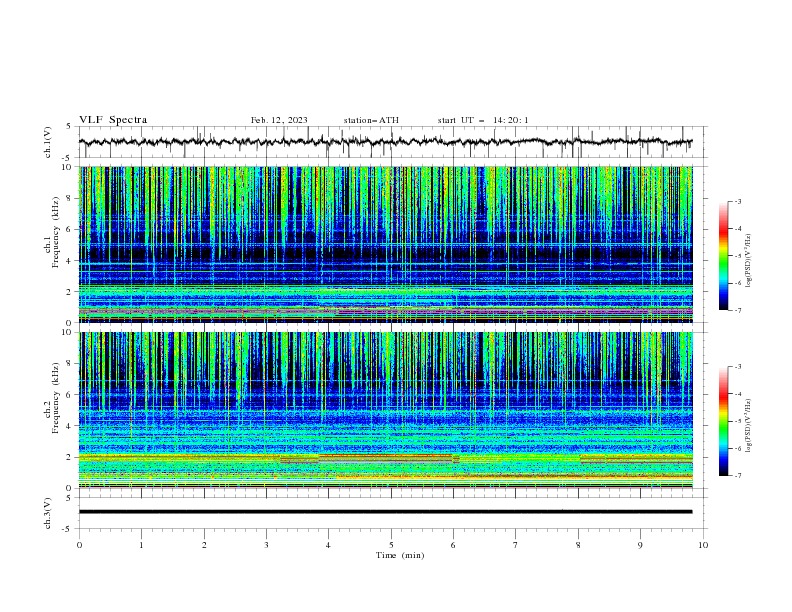Click the ch.1 Frequency (kHz) axis label
Screen dimensions: 792x612
(x=52, y=232)
